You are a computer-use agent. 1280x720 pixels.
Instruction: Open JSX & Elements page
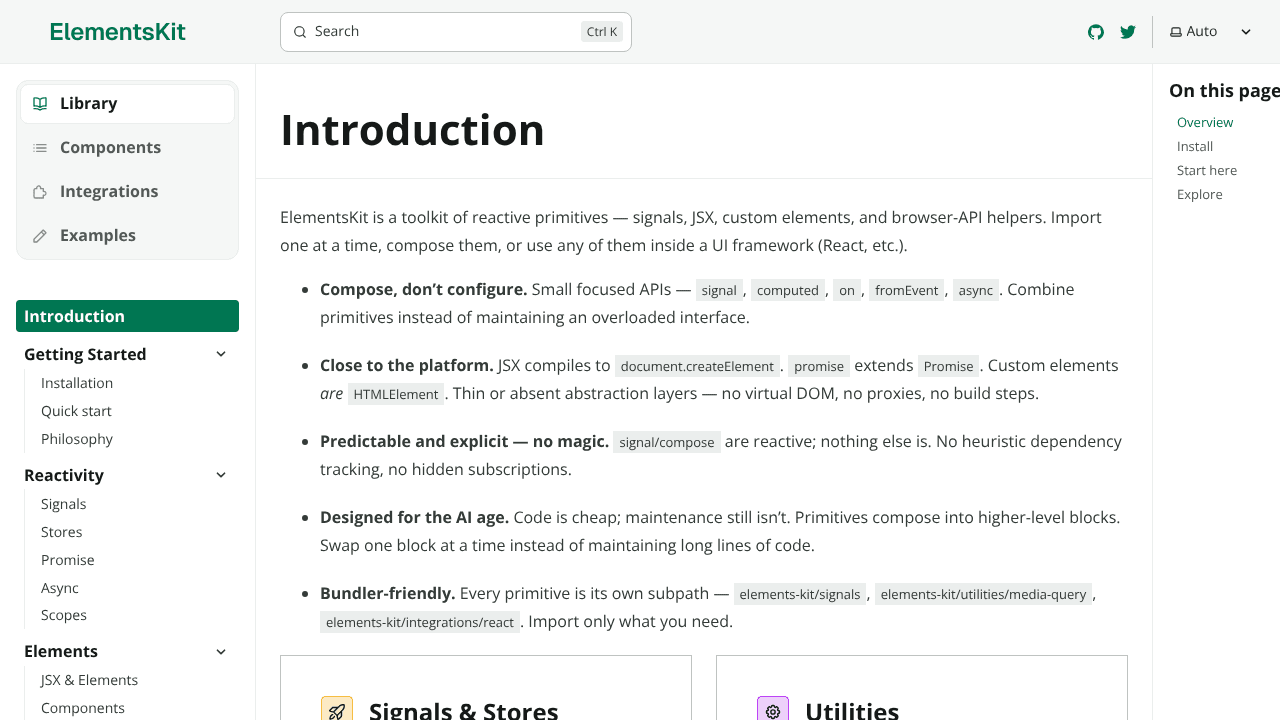point(89,680)
